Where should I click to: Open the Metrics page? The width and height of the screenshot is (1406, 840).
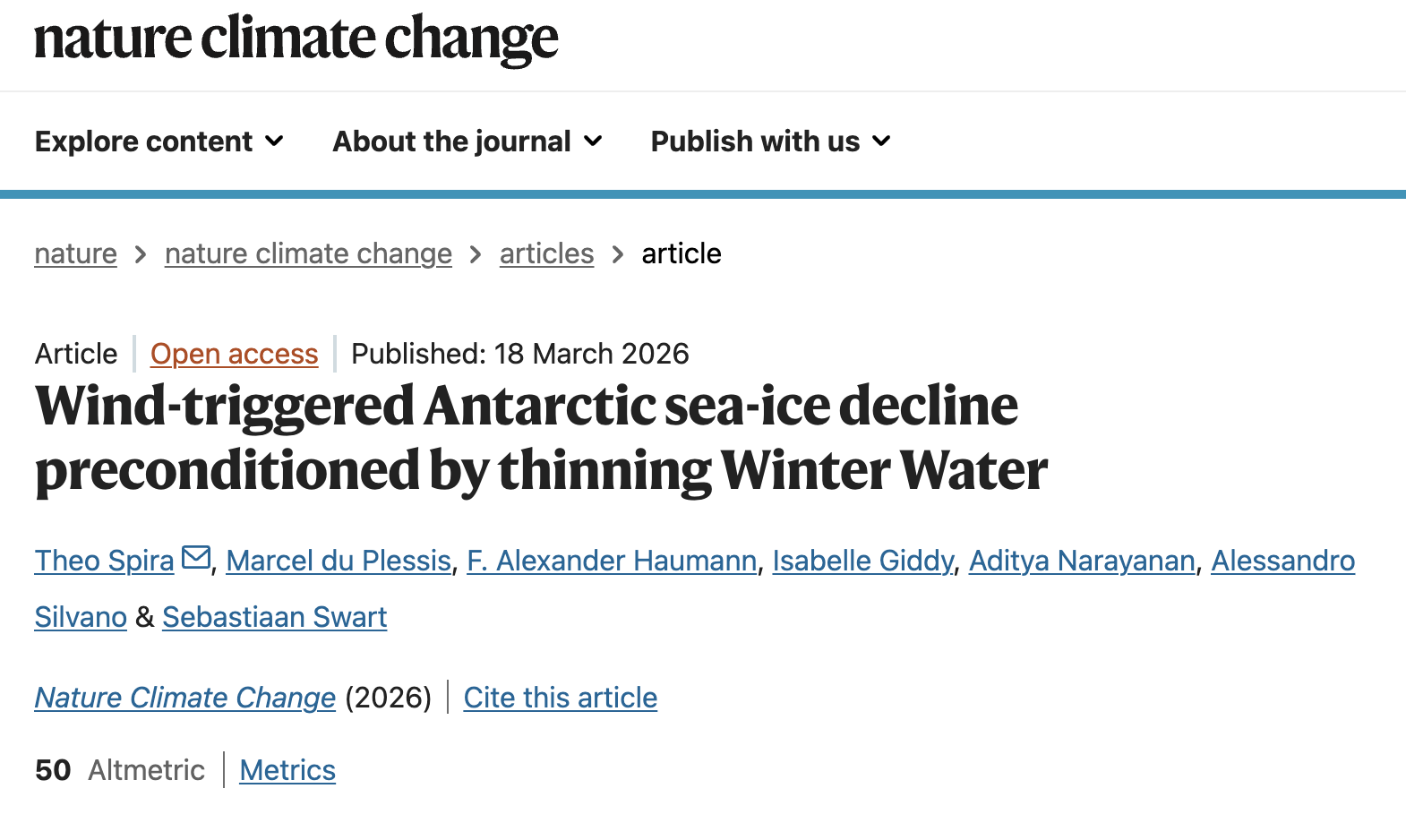pyautogui.click(x=287, y=770)
